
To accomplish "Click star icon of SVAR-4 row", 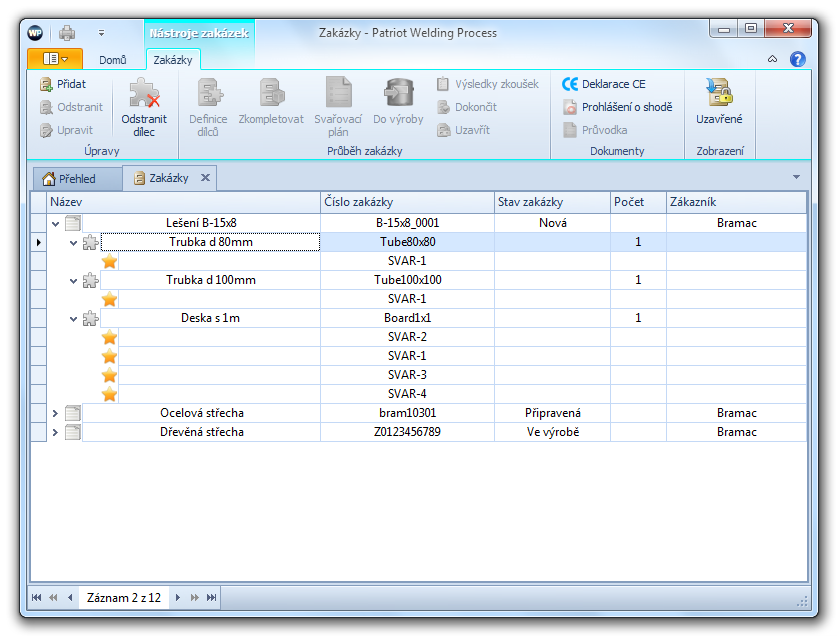I will coord(110,394).
